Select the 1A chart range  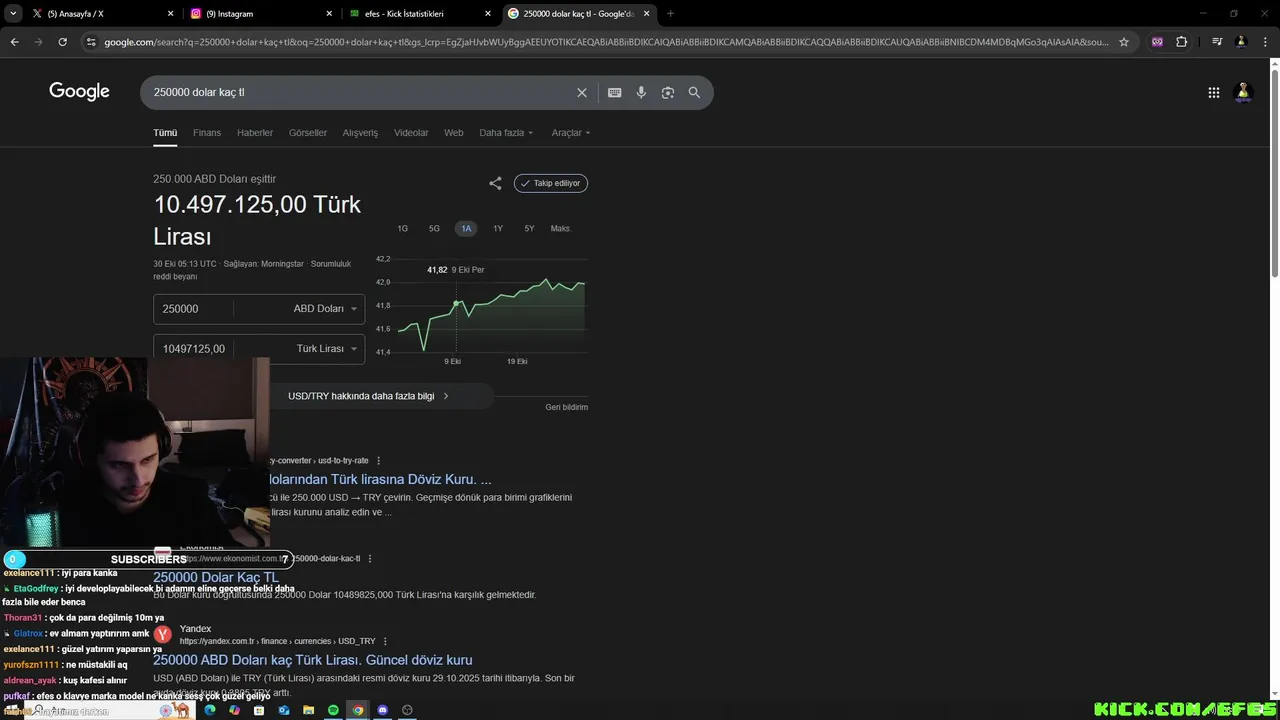[x=466, y=228]
